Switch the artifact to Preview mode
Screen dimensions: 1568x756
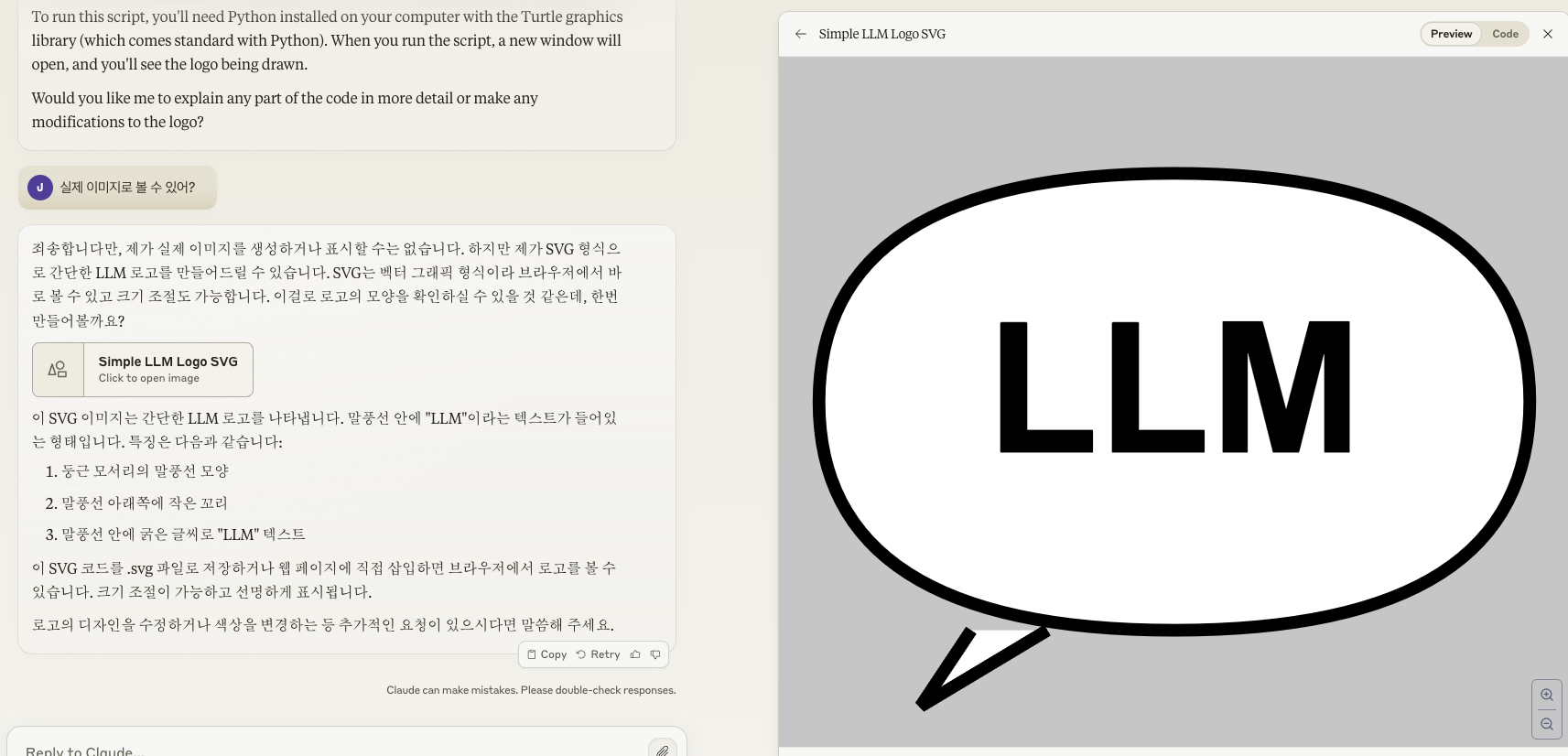(x=1451, y=34)
